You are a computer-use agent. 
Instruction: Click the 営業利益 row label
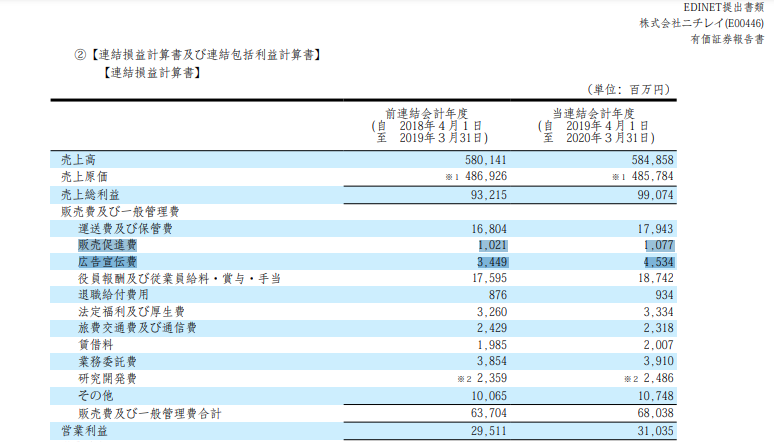tap(84, 431)
